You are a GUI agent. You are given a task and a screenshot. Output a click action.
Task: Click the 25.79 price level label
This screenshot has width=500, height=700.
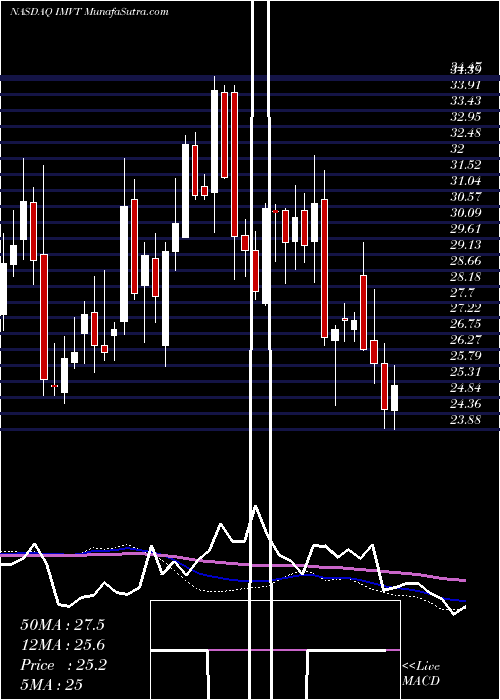pos(466,356)
